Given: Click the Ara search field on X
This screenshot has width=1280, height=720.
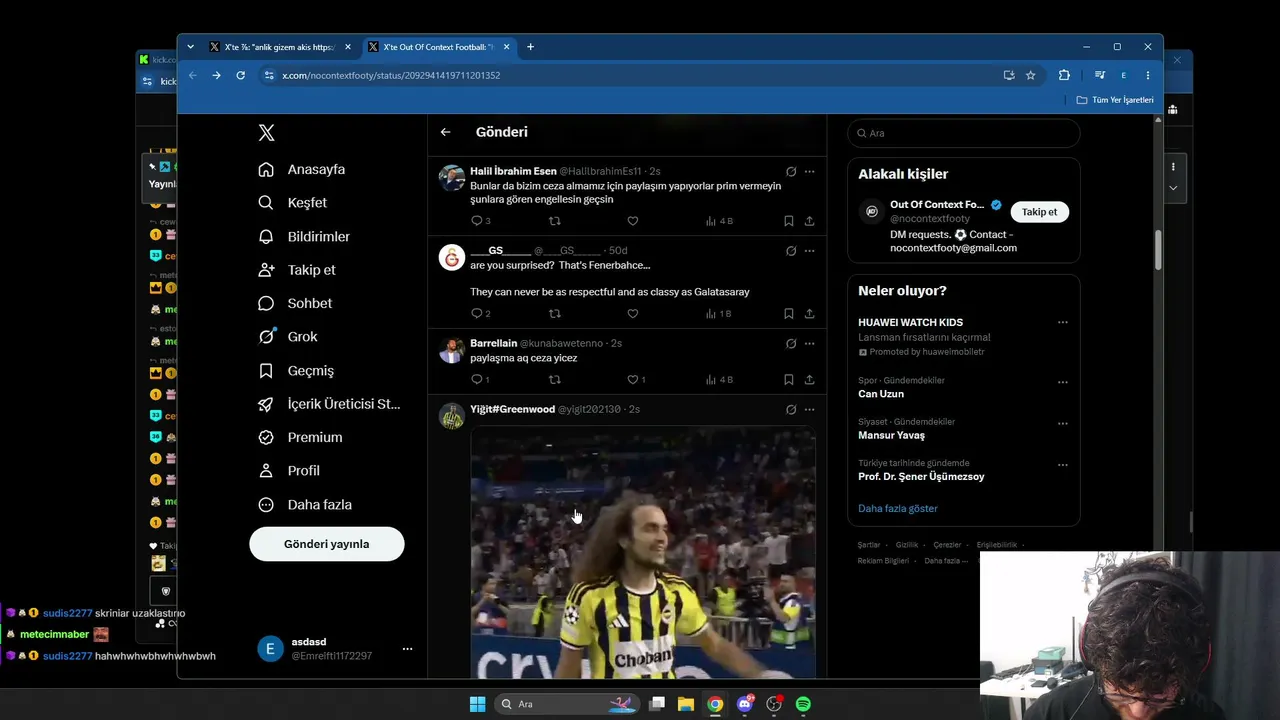Looking at the screenshot, I should [x=964, y=133].
